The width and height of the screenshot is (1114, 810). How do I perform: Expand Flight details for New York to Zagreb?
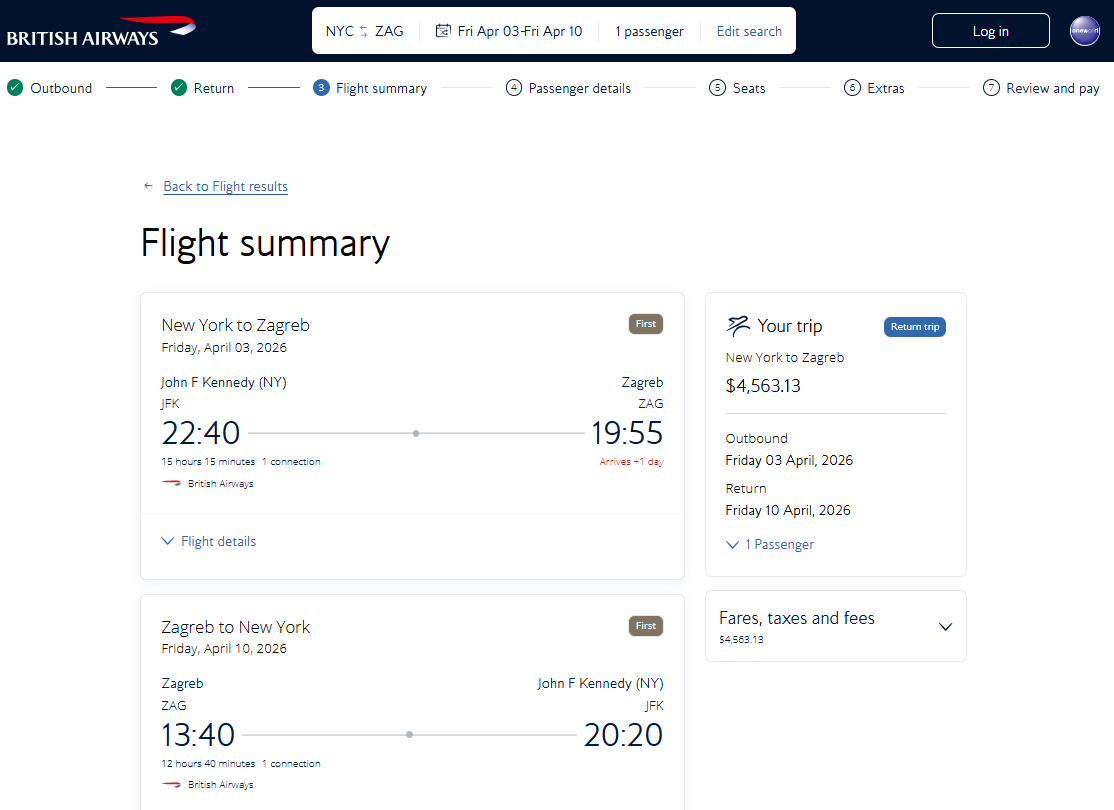[209, 541]
